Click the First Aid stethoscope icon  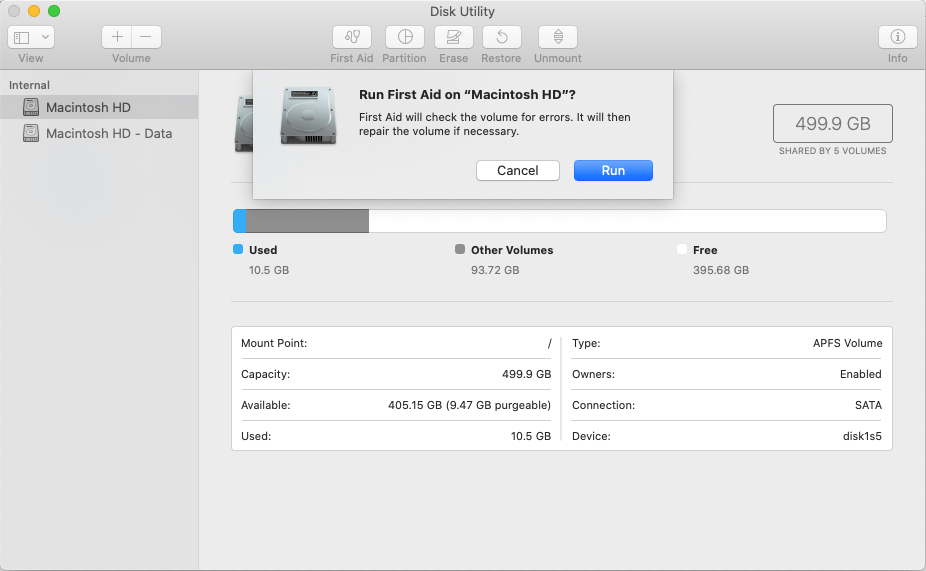click(352, 37)
